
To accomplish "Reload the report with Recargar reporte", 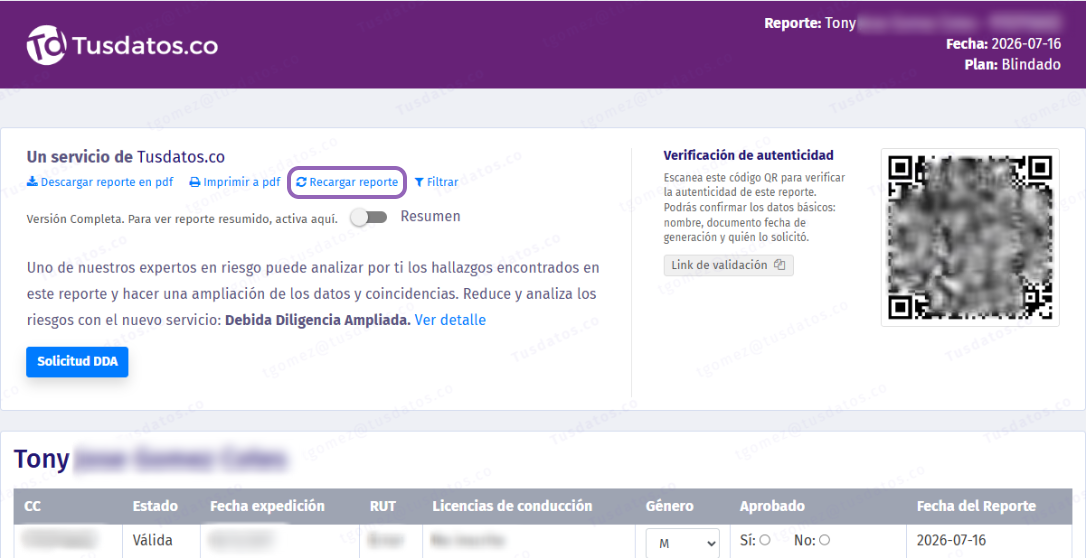I will pos(346,182).
